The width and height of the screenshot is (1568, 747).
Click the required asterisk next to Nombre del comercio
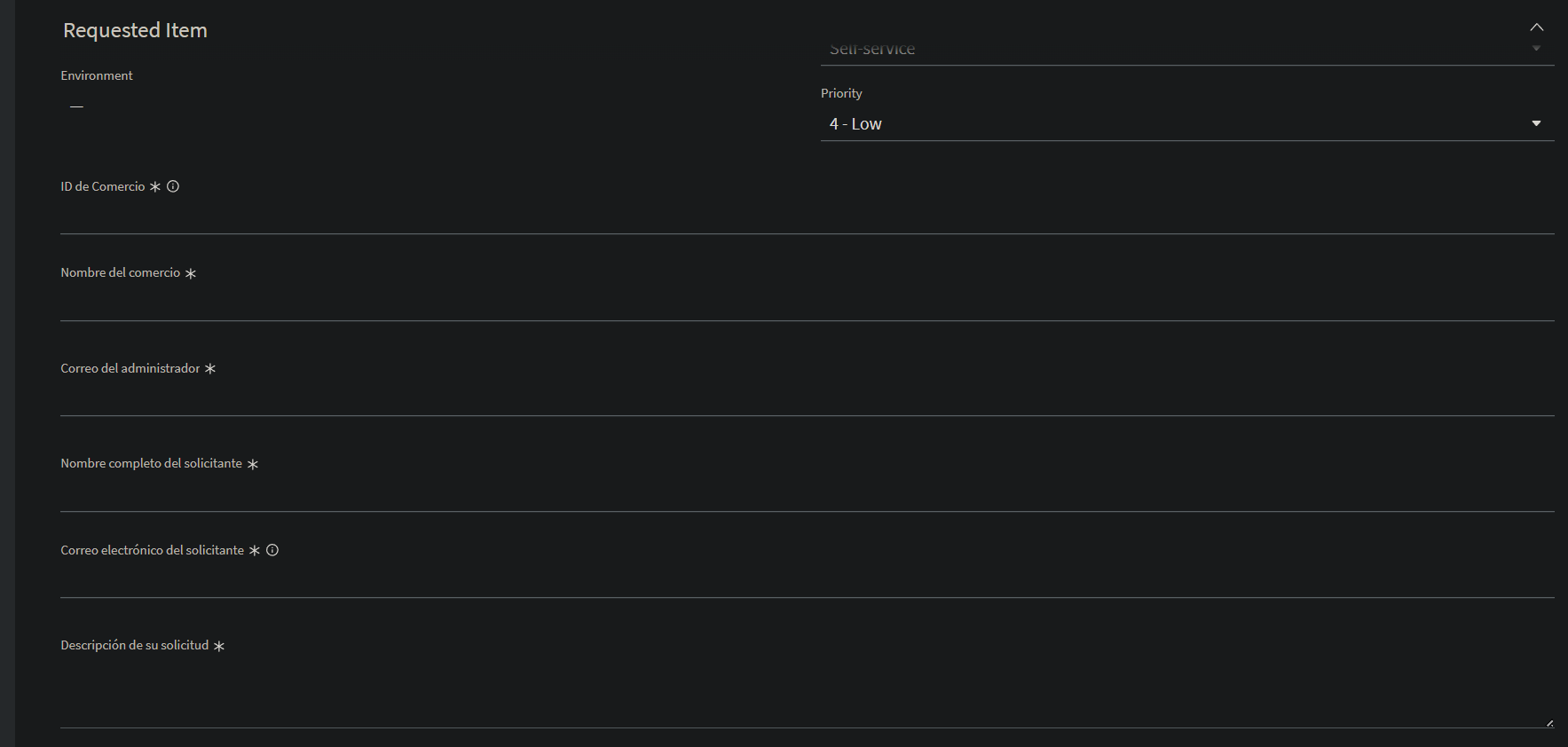191,273
